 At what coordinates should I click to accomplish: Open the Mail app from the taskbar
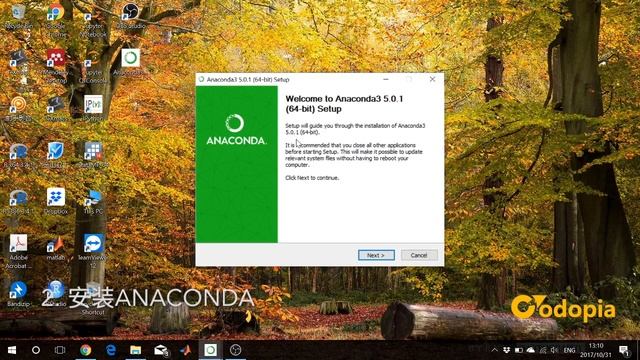click(161, 350)
